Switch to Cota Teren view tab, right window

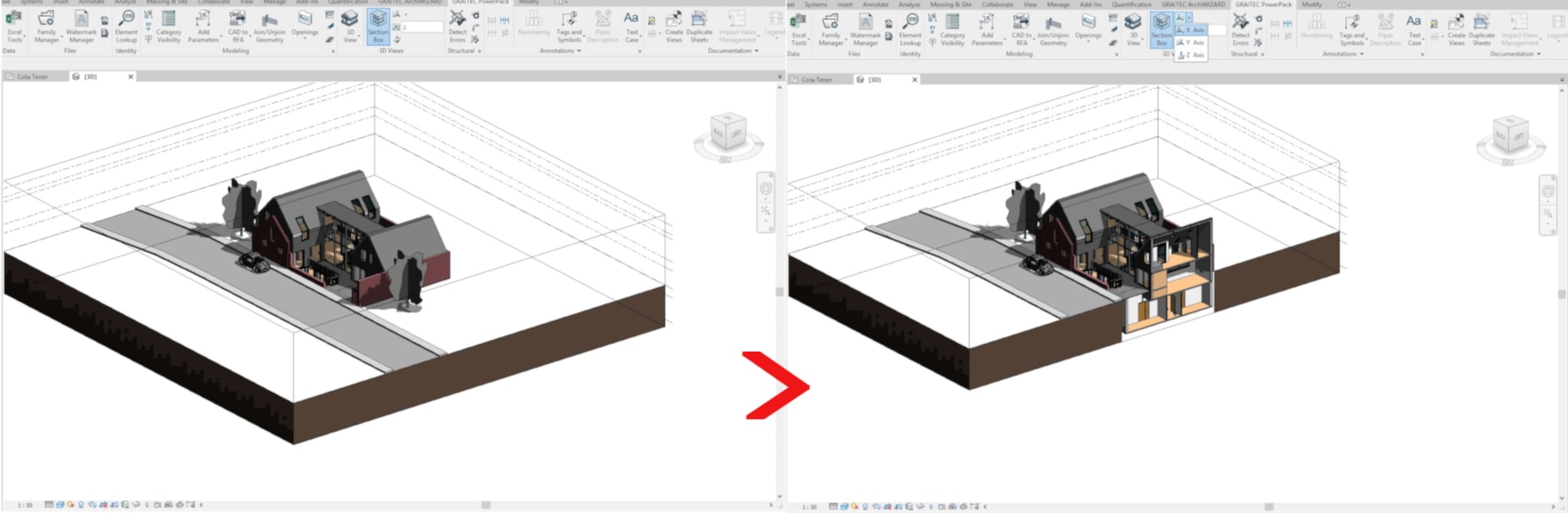[x=816, y=80]
